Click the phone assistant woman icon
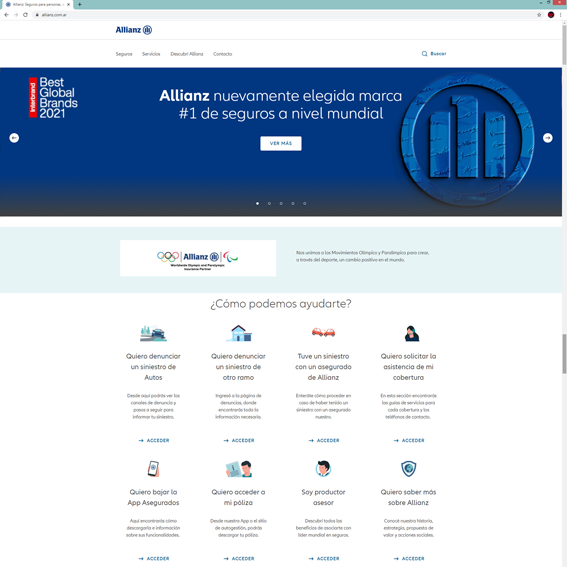 [x=412, y=333]
